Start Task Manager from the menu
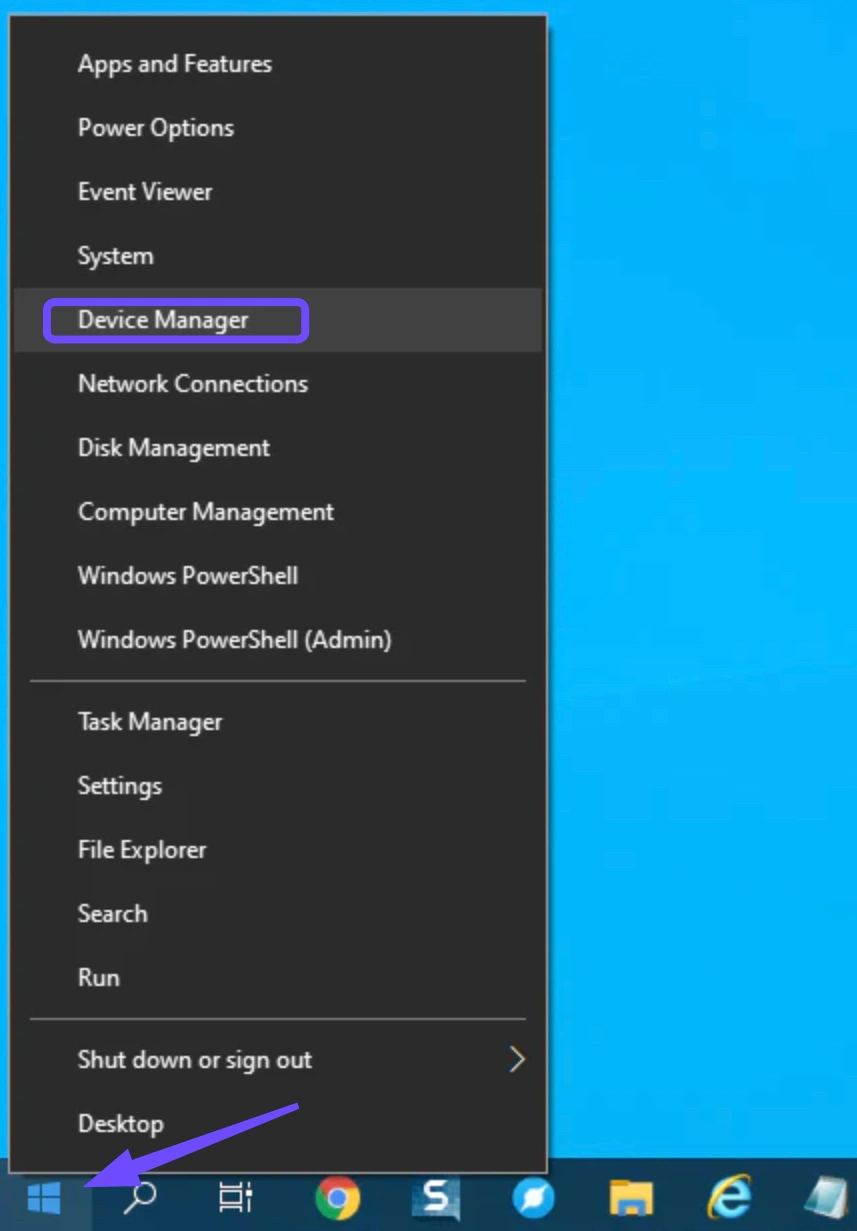The width and height of the screenshot is (857, 1231). [150, 722]
